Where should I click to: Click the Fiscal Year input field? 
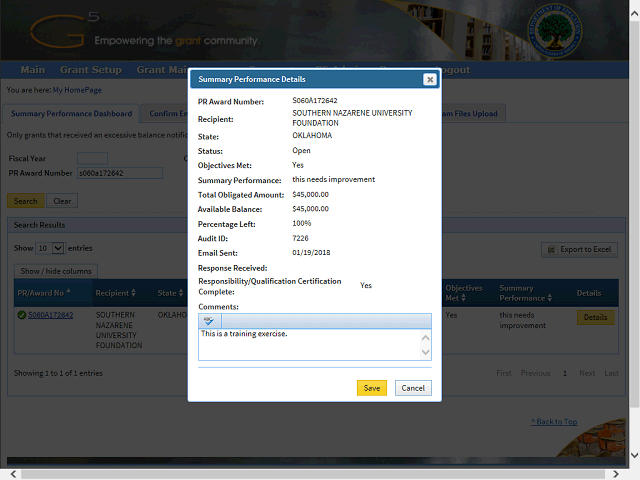click(x=93, y=158)
